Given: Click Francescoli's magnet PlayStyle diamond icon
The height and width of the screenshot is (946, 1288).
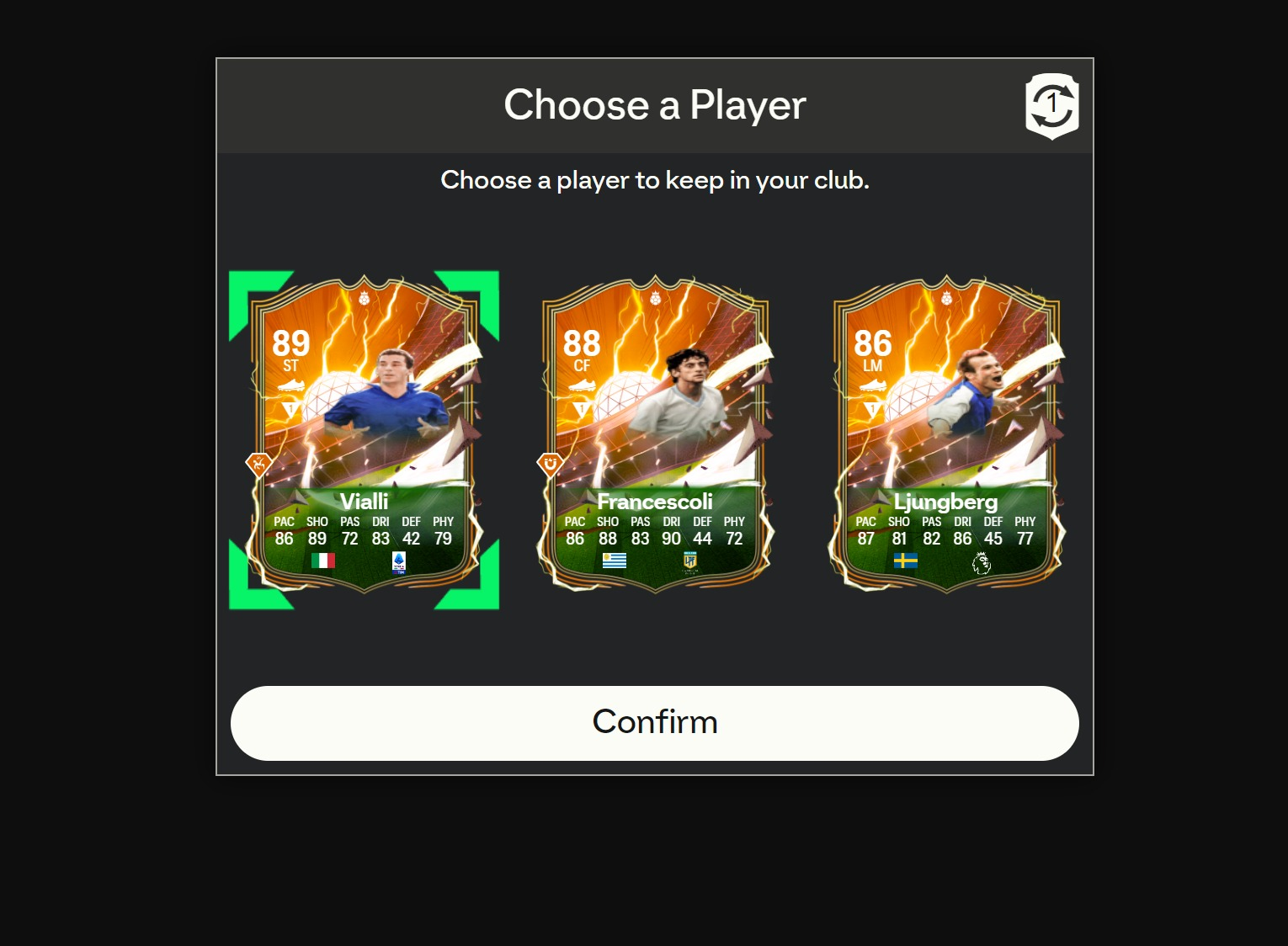Looking at the screenshot, I should [x=551, y=464].
